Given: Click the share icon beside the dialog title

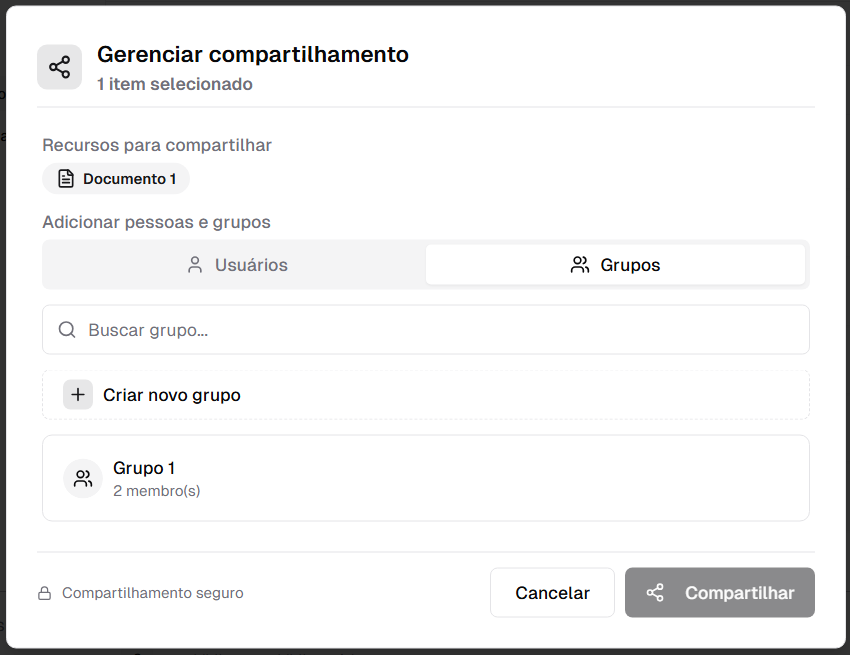Looking at the screenshot, I should (59, 67).
